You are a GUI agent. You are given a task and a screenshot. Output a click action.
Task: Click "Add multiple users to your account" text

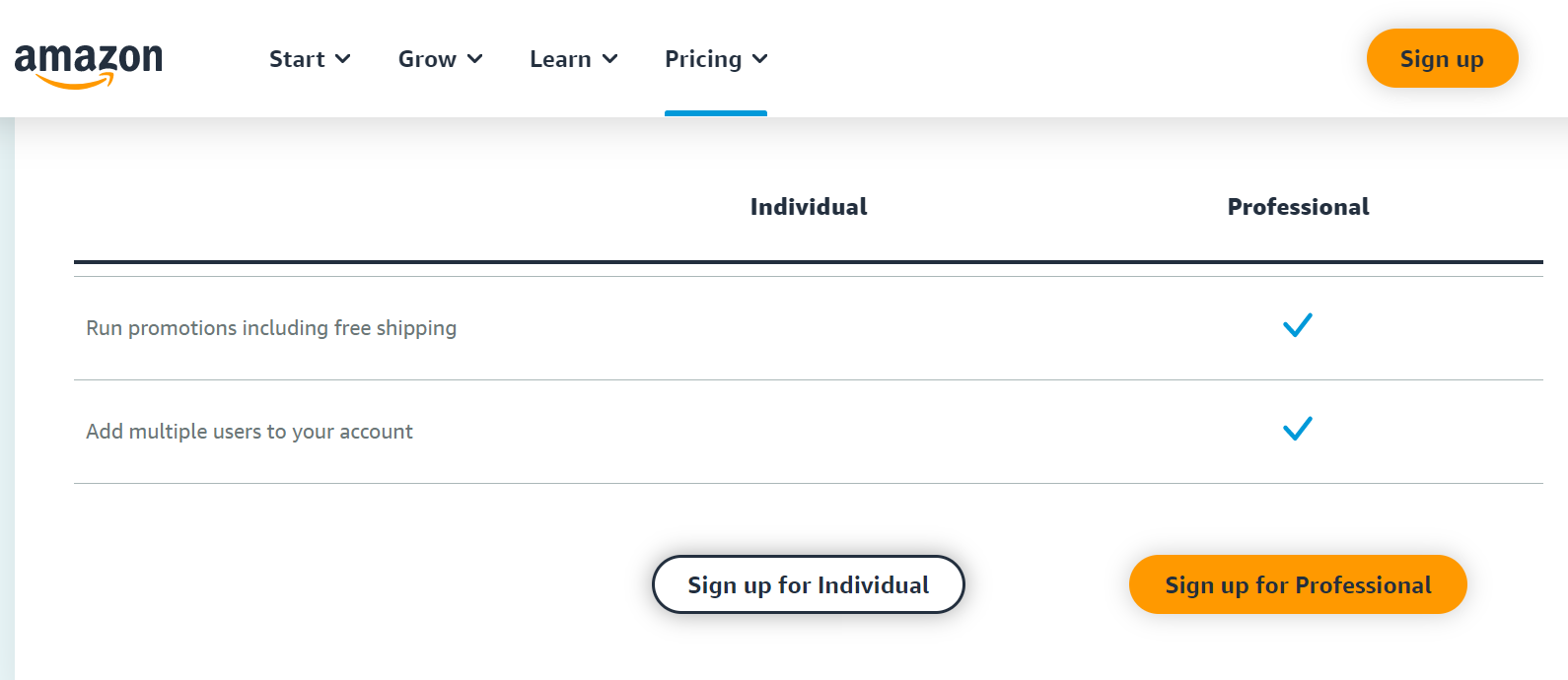[x=249, y=432]
